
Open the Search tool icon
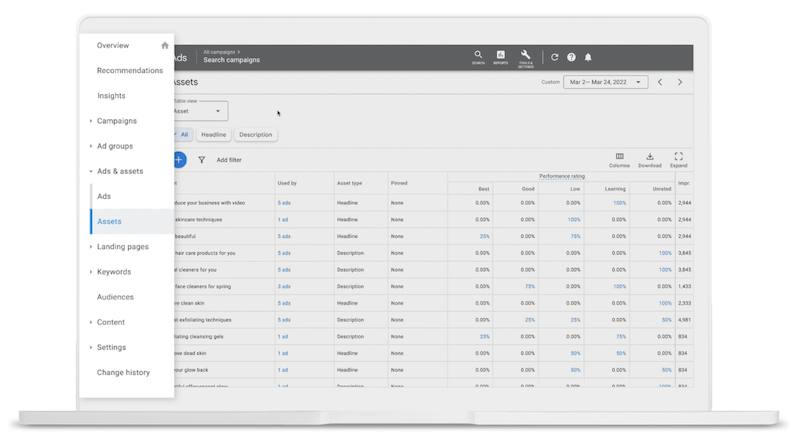tap(478, 57)
